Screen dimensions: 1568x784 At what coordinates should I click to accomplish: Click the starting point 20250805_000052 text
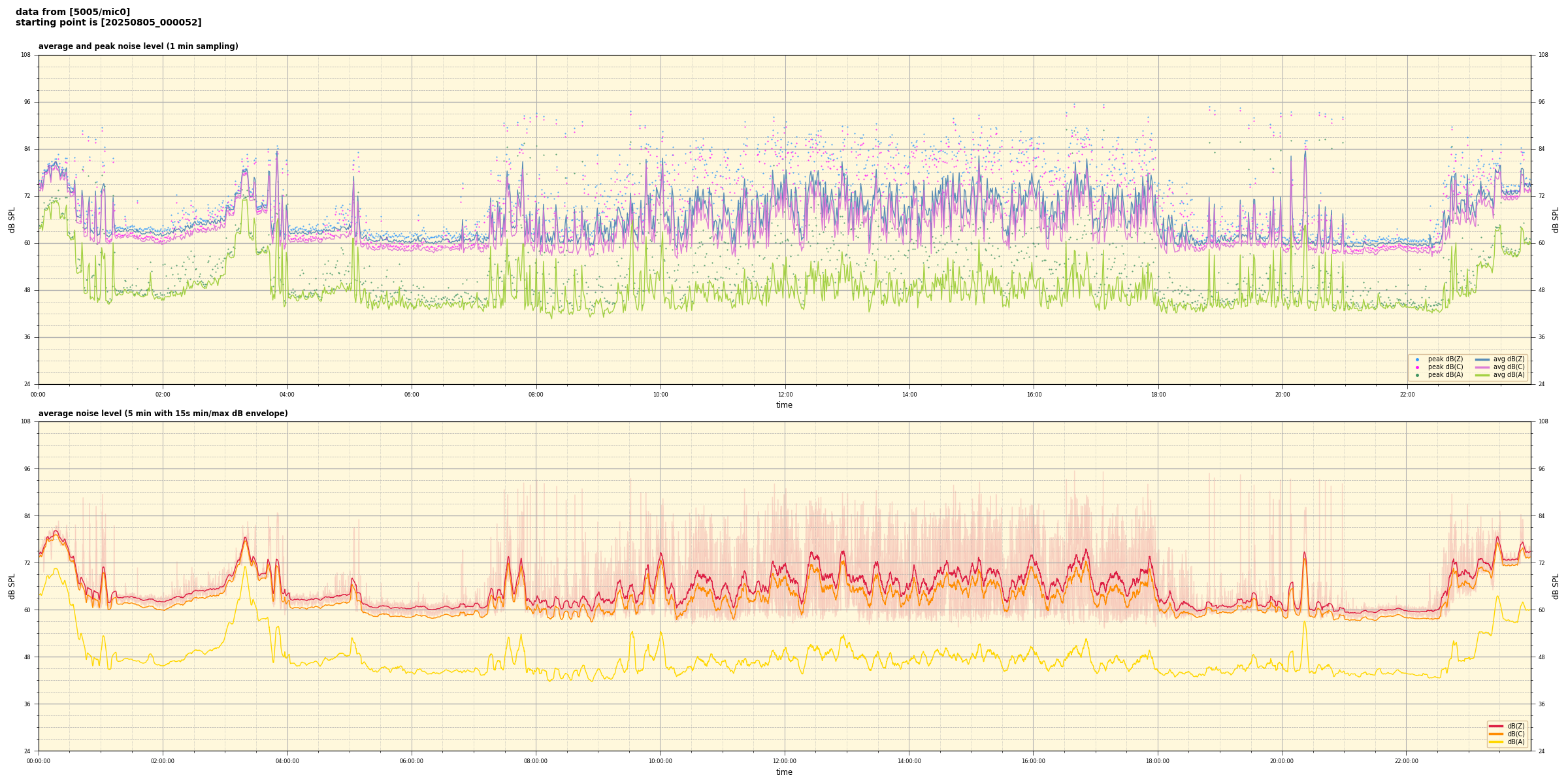tap(108, 23)
